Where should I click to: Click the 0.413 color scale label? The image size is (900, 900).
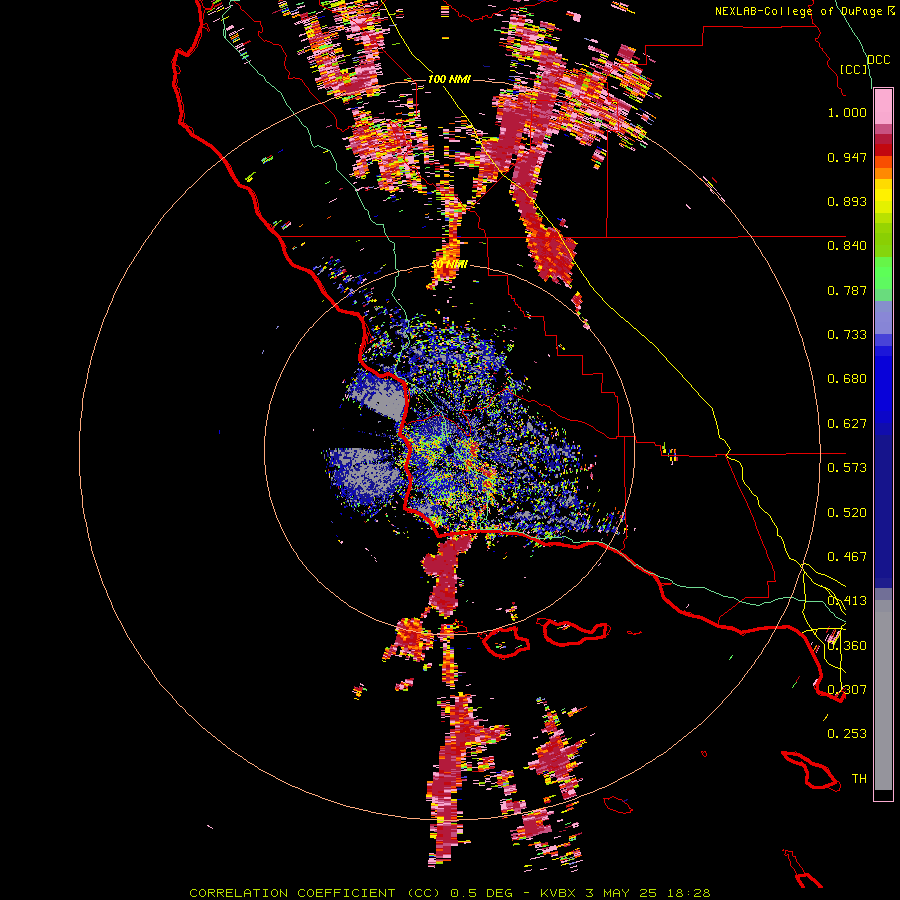[847, 601]
